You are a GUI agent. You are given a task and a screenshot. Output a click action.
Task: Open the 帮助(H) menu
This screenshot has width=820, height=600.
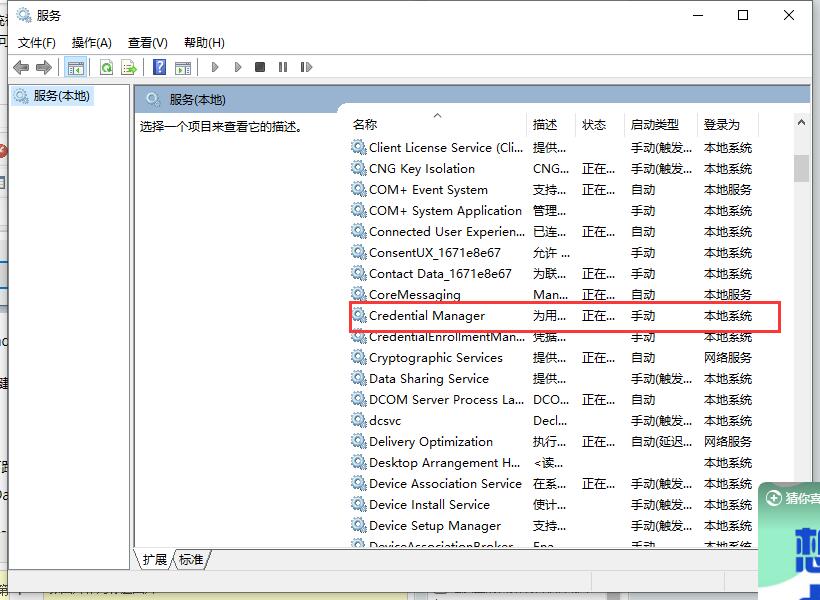[204, 42]
